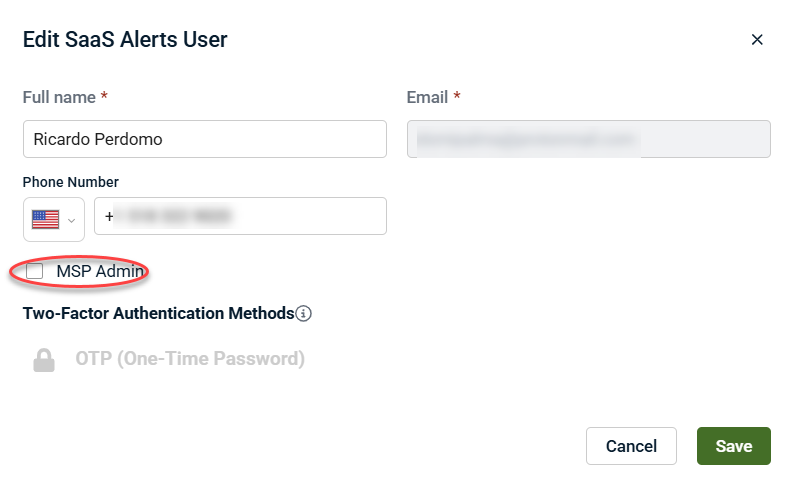Image resolution: width=793 pixels, height=494 pixels.
Task: Click the US flag icon
Action: point(46,218)
